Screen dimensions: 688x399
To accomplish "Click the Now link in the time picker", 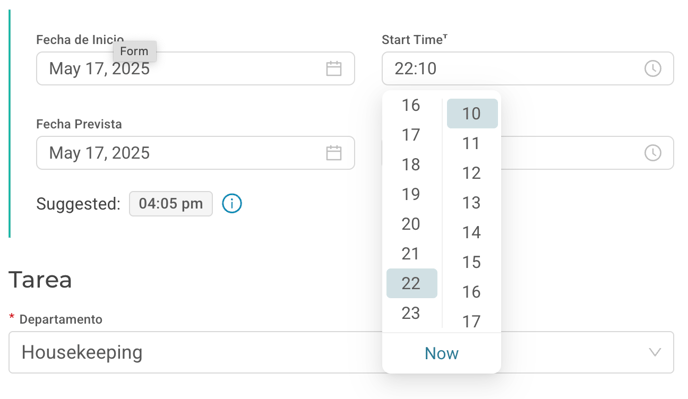I will (441, 353).
